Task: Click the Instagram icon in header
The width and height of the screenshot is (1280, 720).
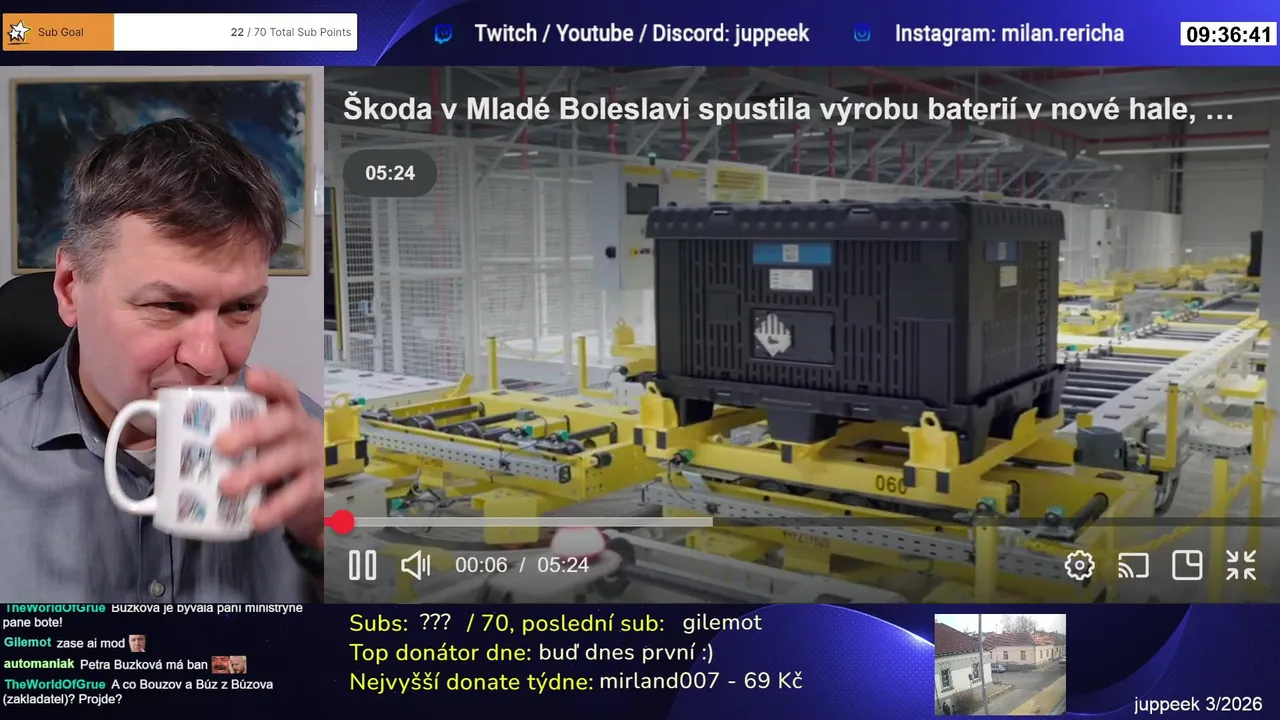Action: pyautogui.click(x=862, y=34)
